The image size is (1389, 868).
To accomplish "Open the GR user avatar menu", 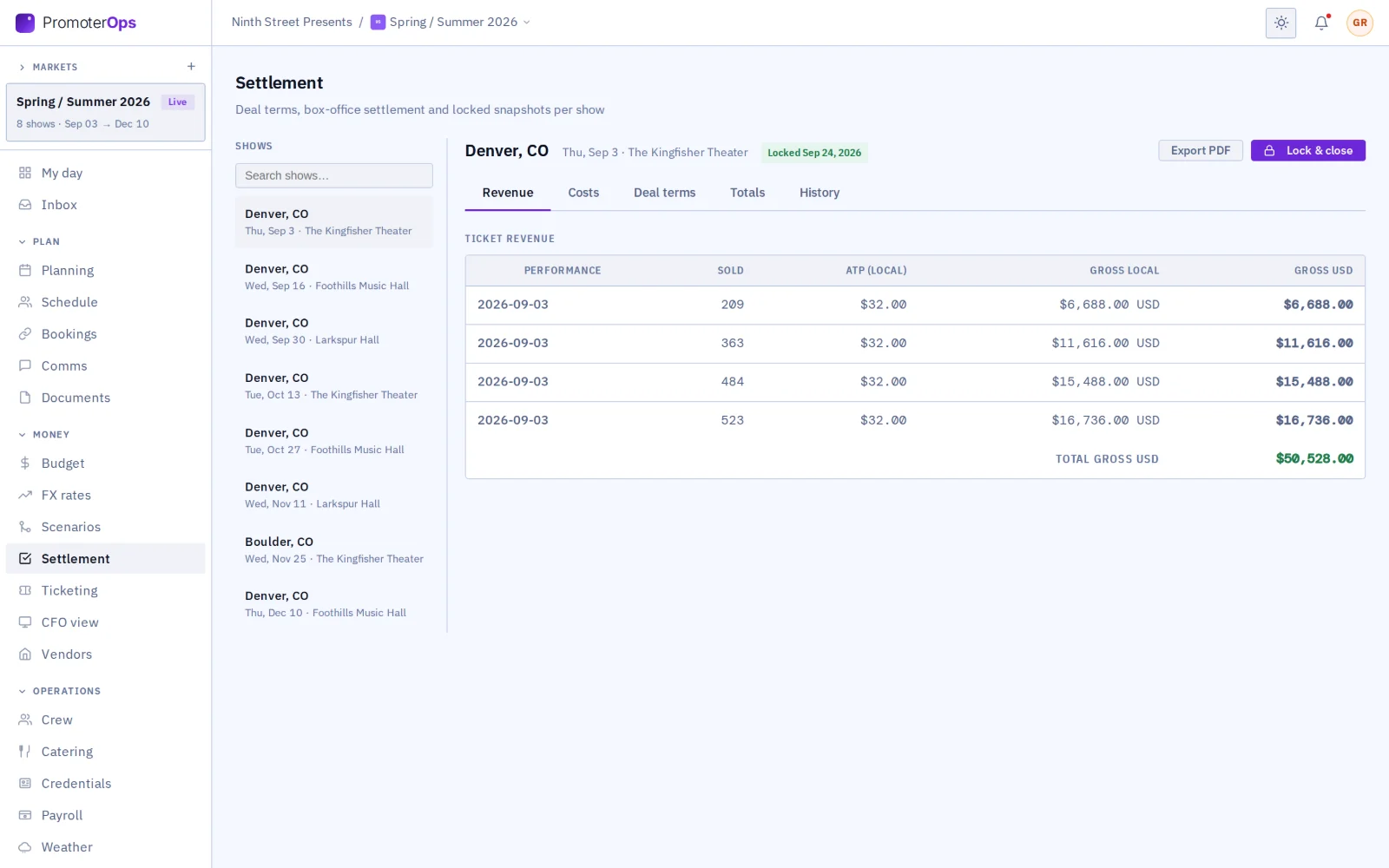I will [x=1359, y=23].
